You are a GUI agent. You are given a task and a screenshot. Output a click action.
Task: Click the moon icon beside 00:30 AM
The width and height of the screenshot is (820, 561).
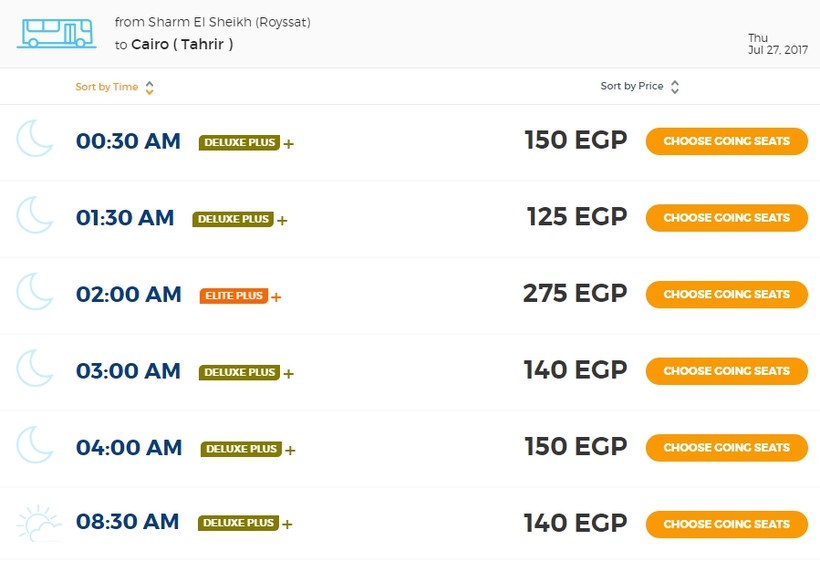click(x=35, y=139)
